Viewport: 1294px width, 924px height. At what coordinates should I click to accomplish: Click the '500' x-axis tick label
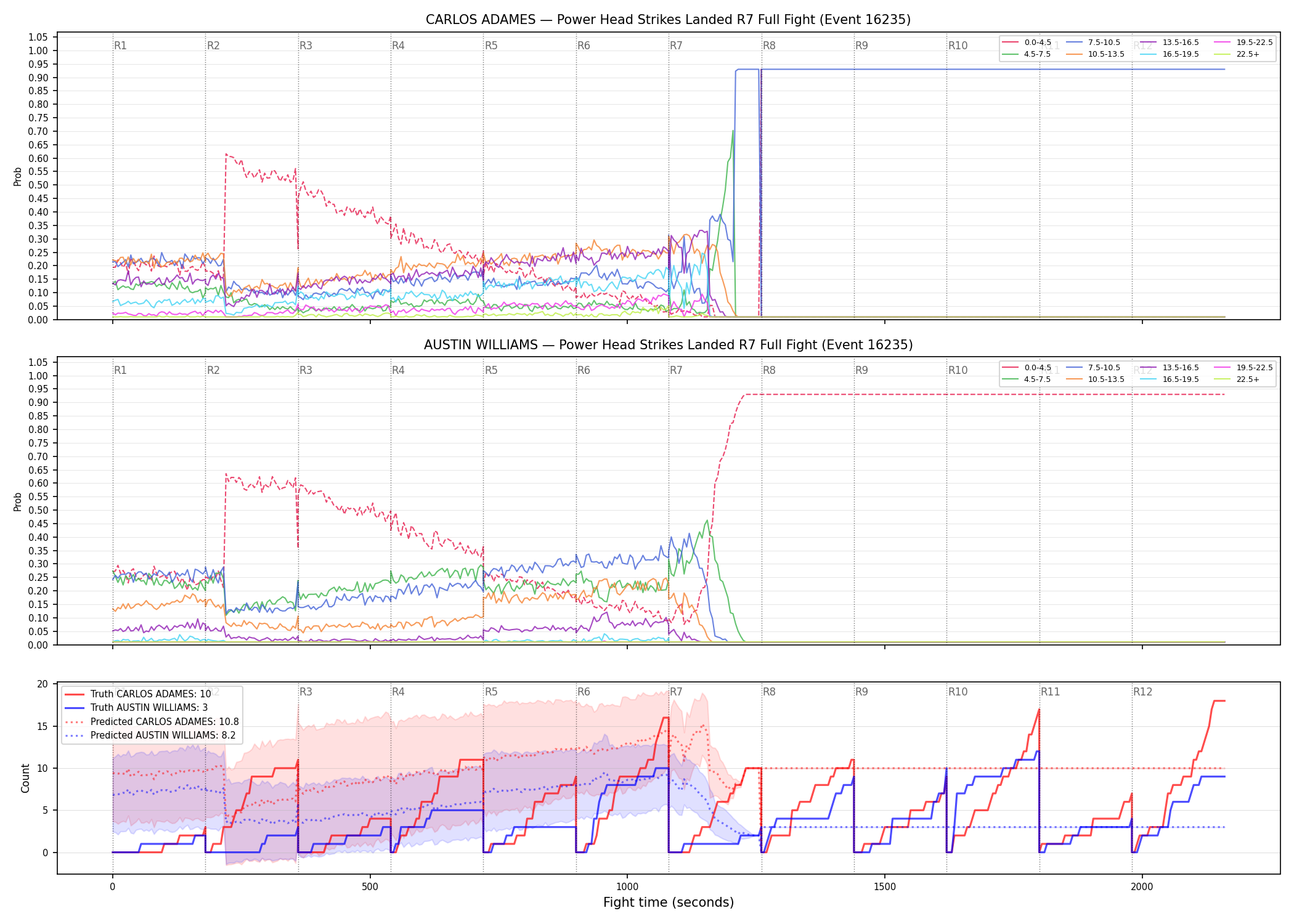click(370, 887)
